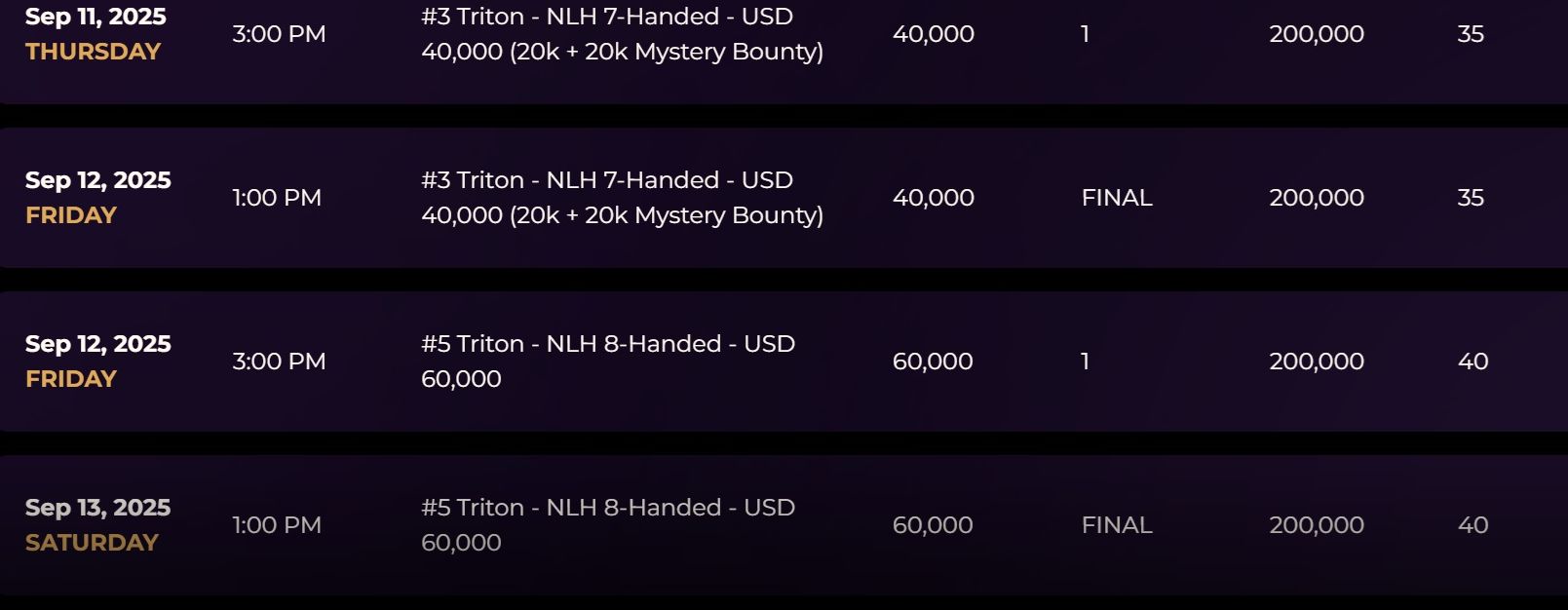The image size is (1568, 610).
Task: Click the 40 value in Saturday's row
Action: [x=1472, y=525]
